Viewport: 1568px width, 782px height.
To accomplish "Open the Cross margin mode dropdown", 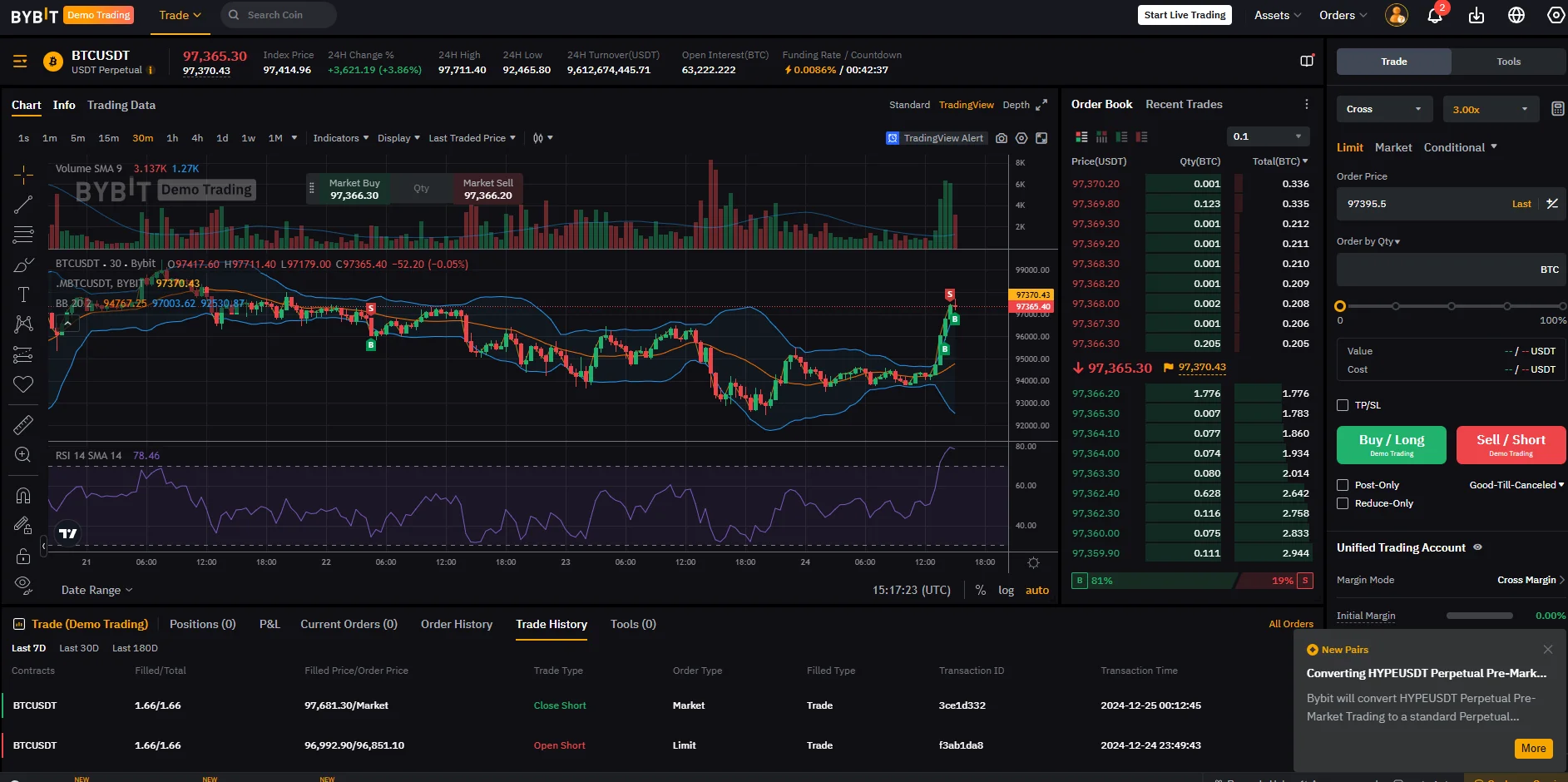I will point(1383,109).
